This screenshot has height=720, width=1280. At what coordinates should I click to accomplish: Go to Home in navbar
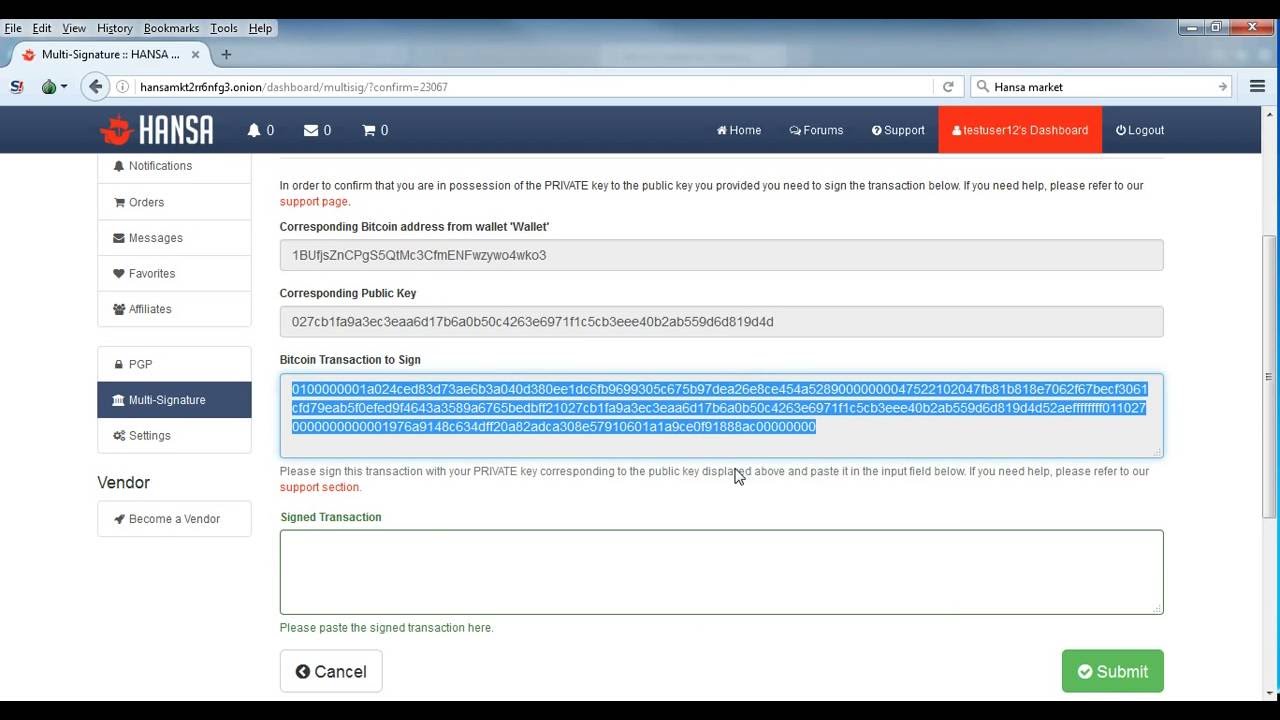(x=739, y=130)
